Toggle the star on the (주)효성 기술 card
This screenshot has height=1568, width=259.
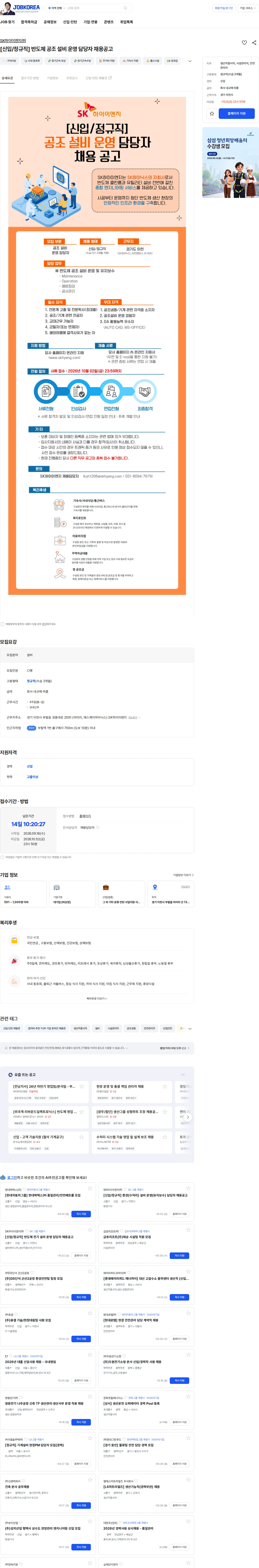tap(90, 1314)
